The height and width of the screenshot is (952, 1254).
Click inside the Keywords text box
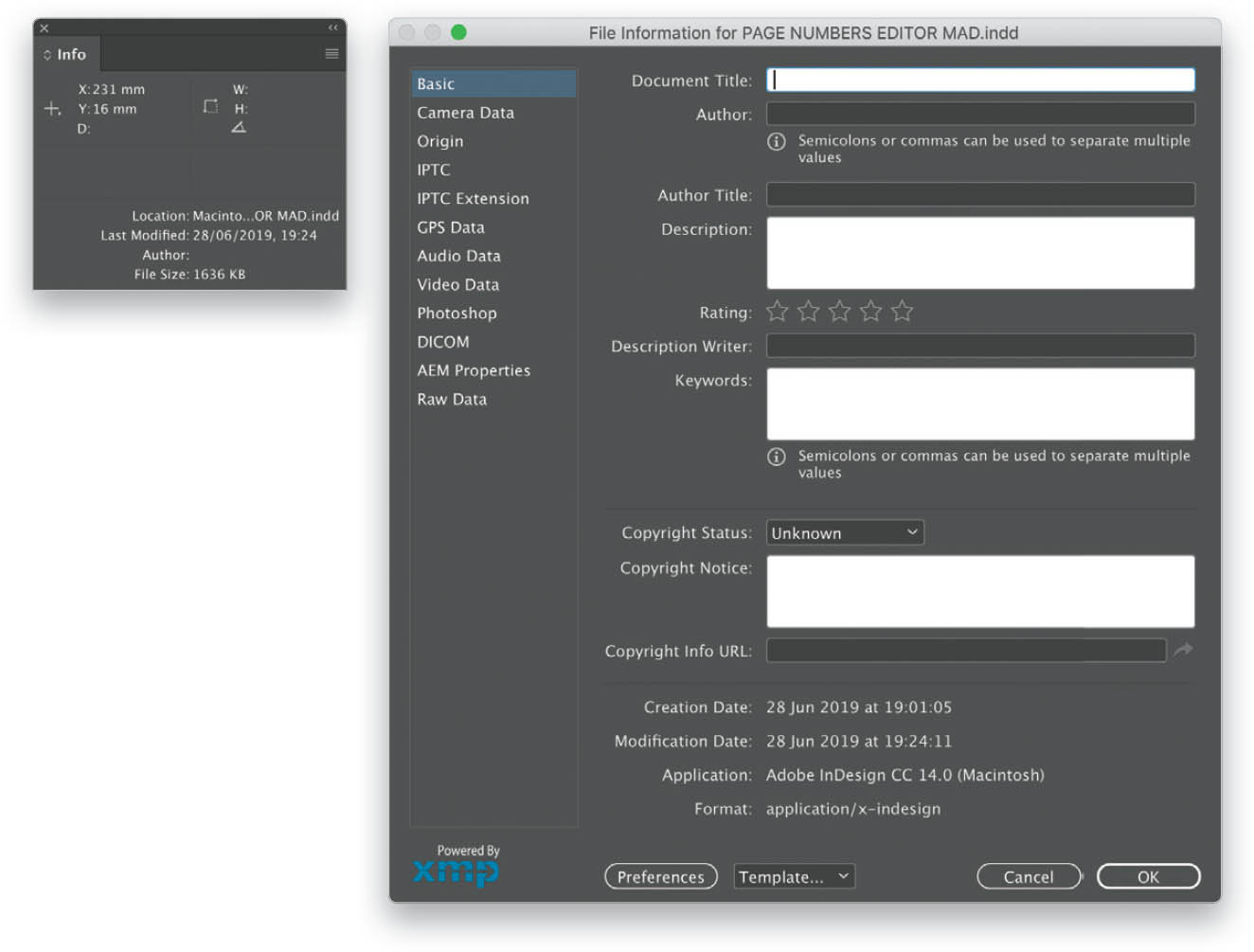[x=980, y=404]
